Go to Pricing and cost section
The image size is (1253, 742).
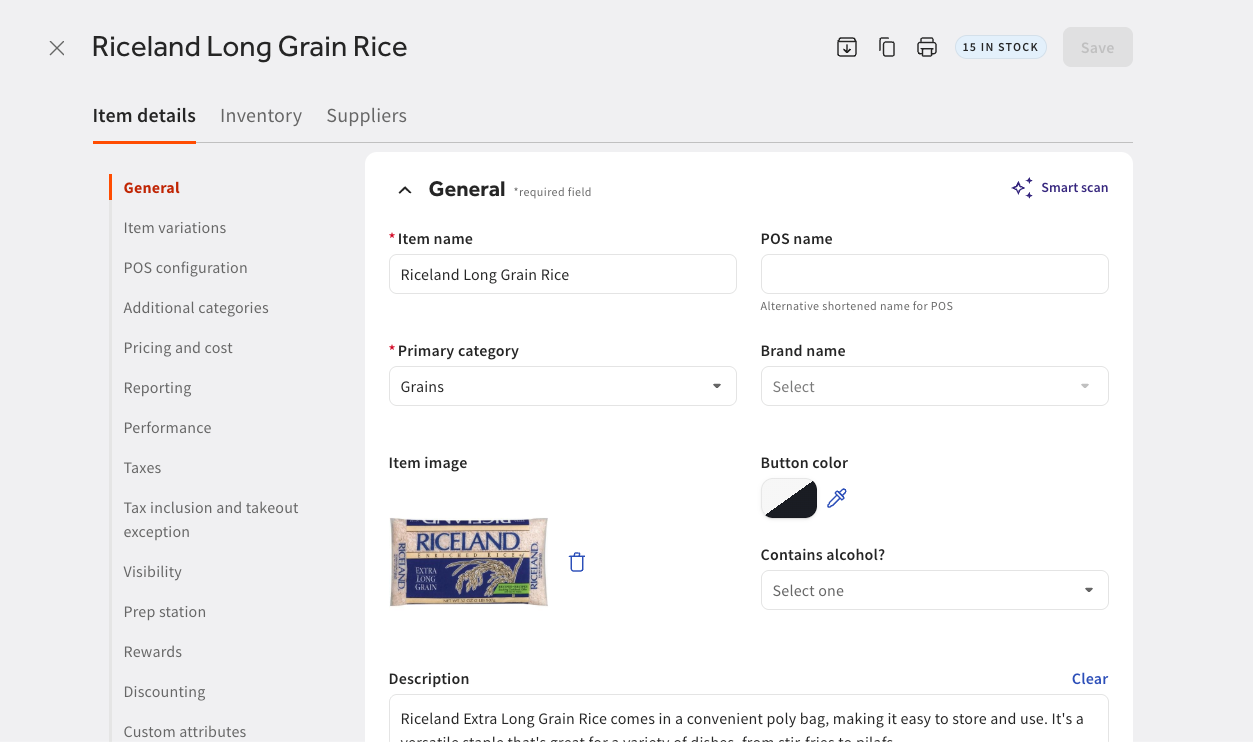(x=178, y=348)
